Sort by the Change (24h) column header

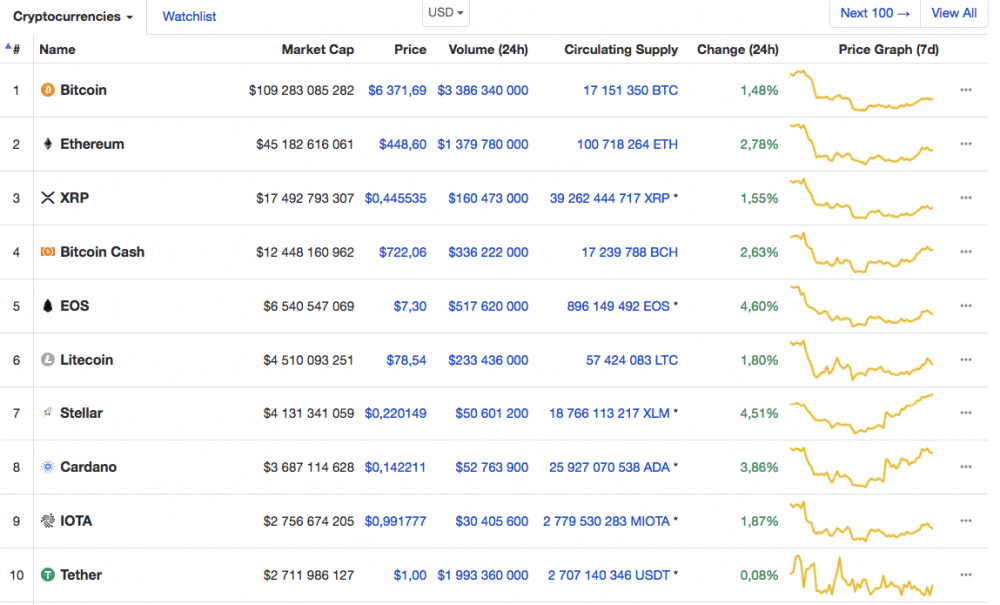click(x=737, y=49)
